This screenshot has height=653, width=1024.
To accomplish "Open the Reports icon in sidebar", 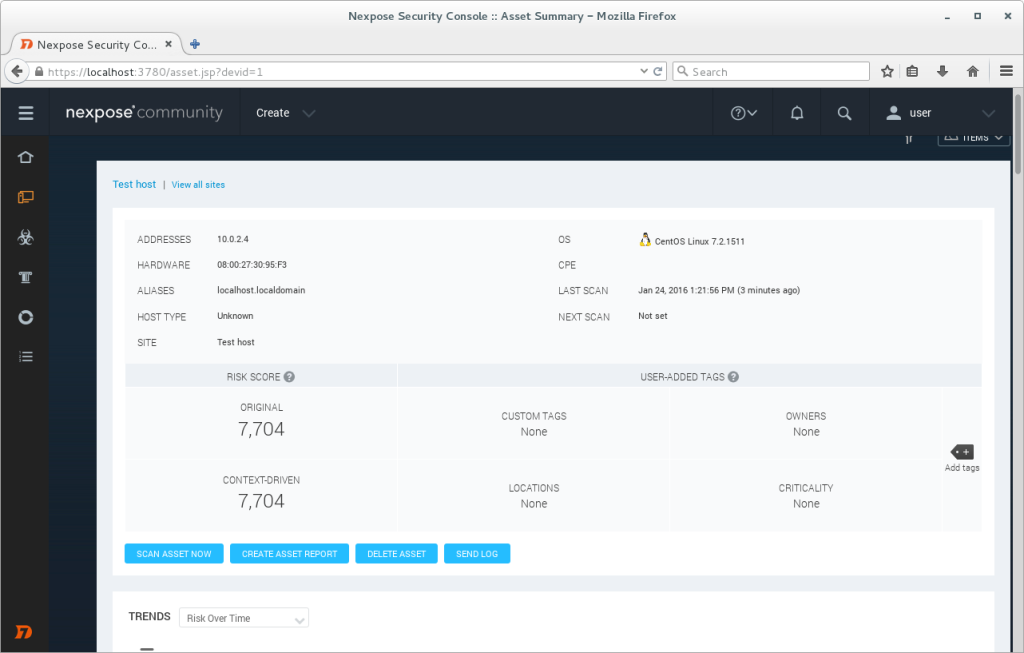I will point(25,317).
